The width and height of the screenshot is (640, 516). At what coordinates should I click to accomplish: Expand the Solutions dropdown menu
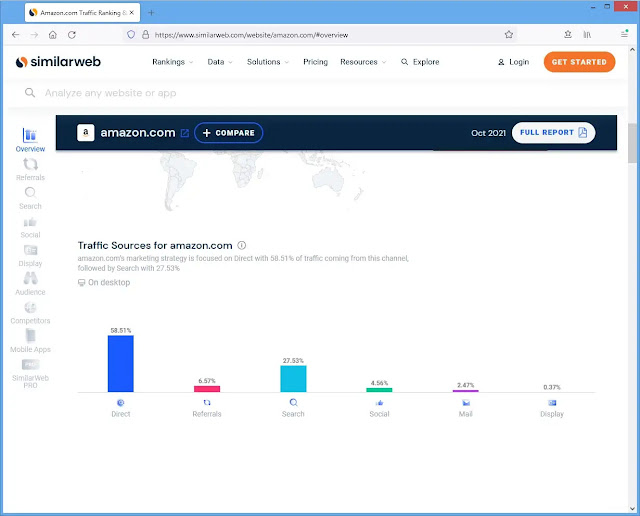coord(268,62)
